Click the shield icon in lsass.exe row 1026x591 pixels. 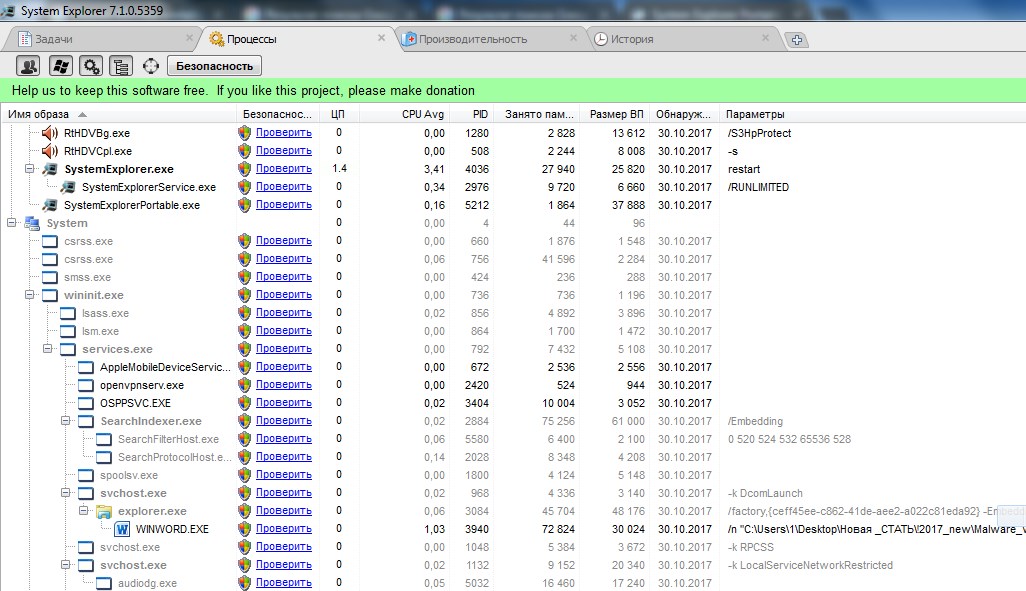pos(244,313)
